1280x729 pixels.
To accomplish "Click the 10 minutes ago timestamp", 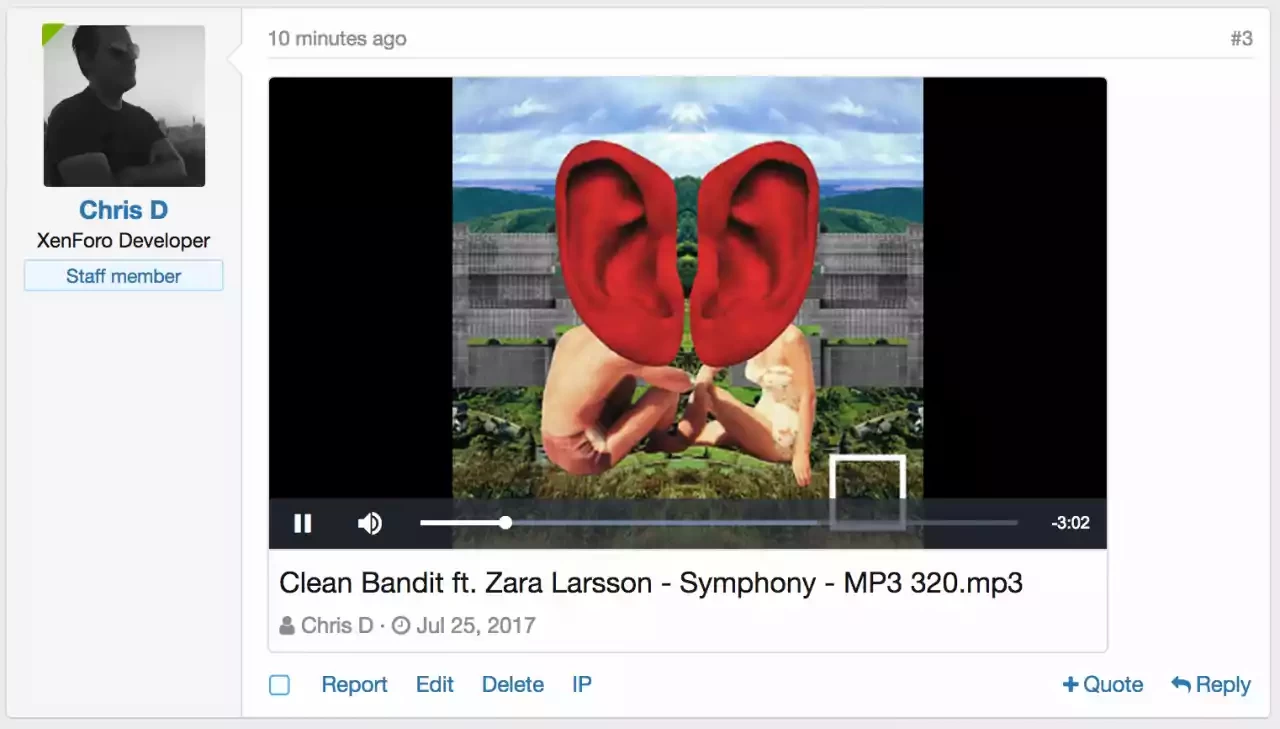I will pyautogui.click(x=337, y=39).
